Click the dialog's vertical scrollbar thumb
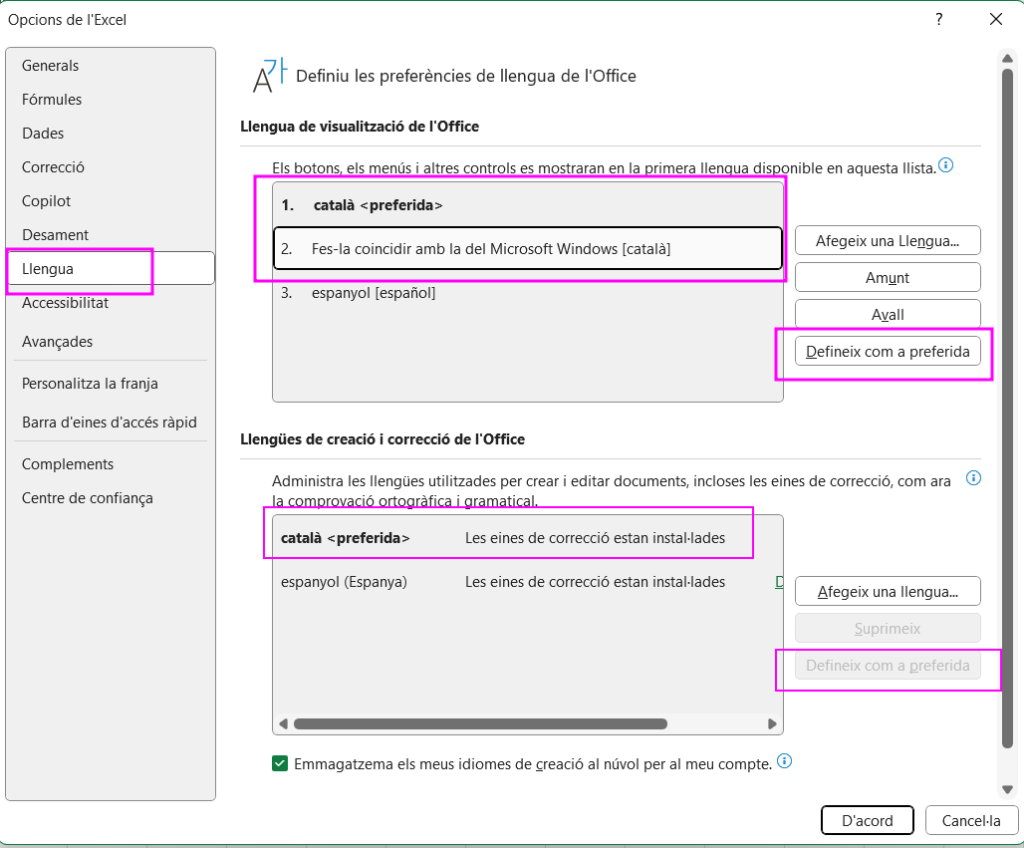The width and height of the screenshot is (1024, 848). [x=1008, y=408]
